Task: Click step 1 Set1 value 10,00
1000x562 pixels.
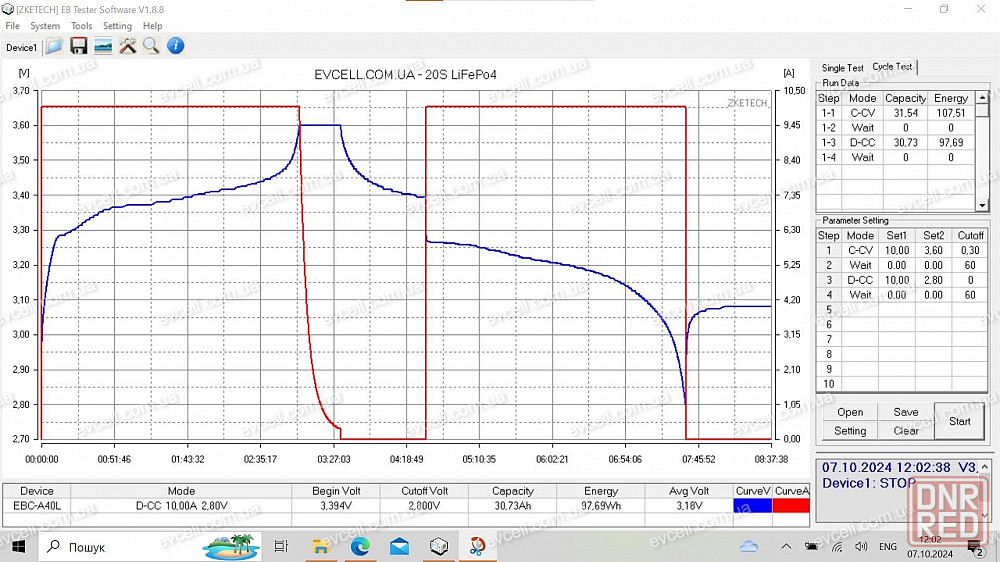Action: pos(897,250)
